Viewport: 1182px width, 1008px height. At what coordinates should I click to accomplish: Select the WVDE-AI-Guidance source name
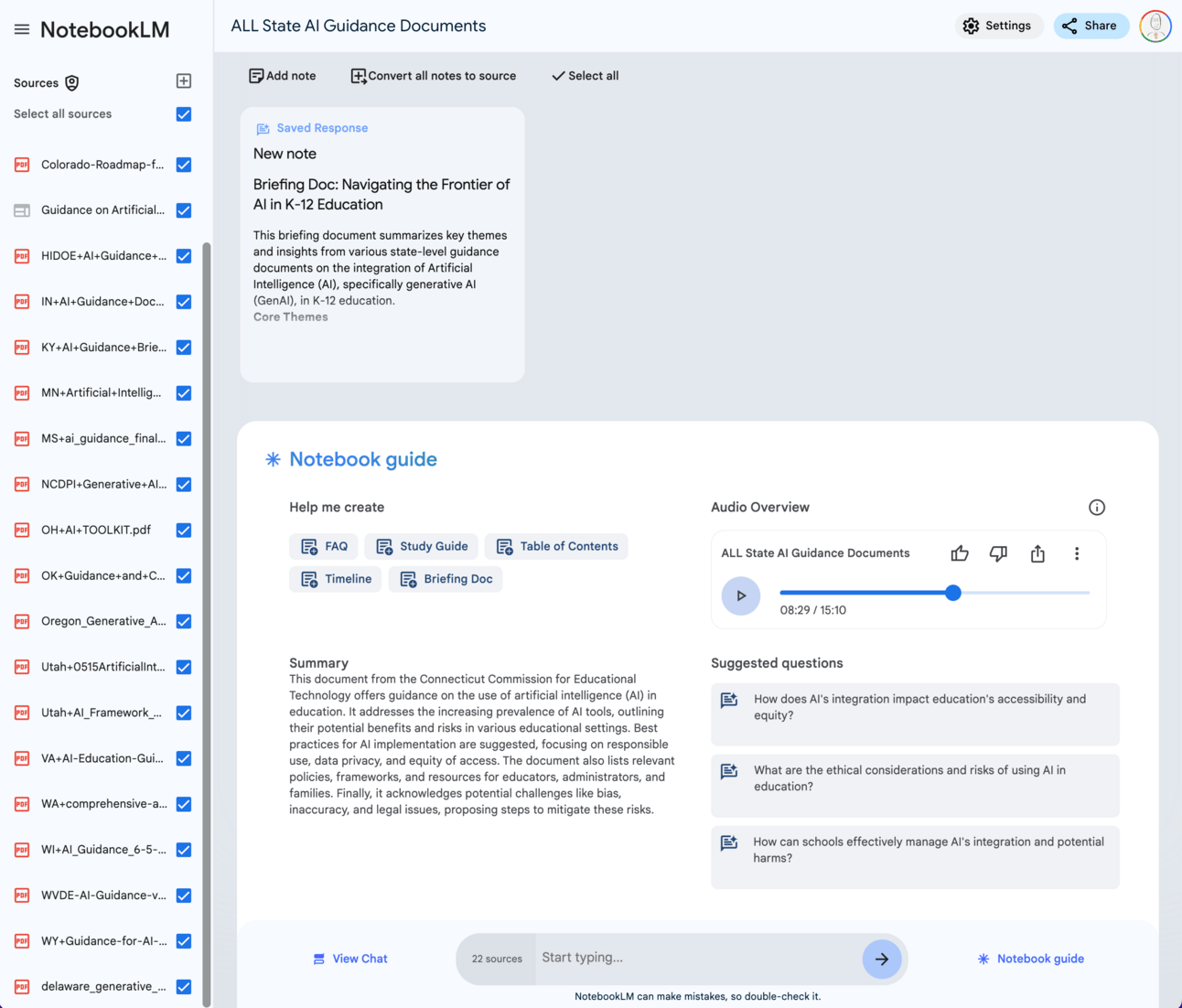pos(104,895)
